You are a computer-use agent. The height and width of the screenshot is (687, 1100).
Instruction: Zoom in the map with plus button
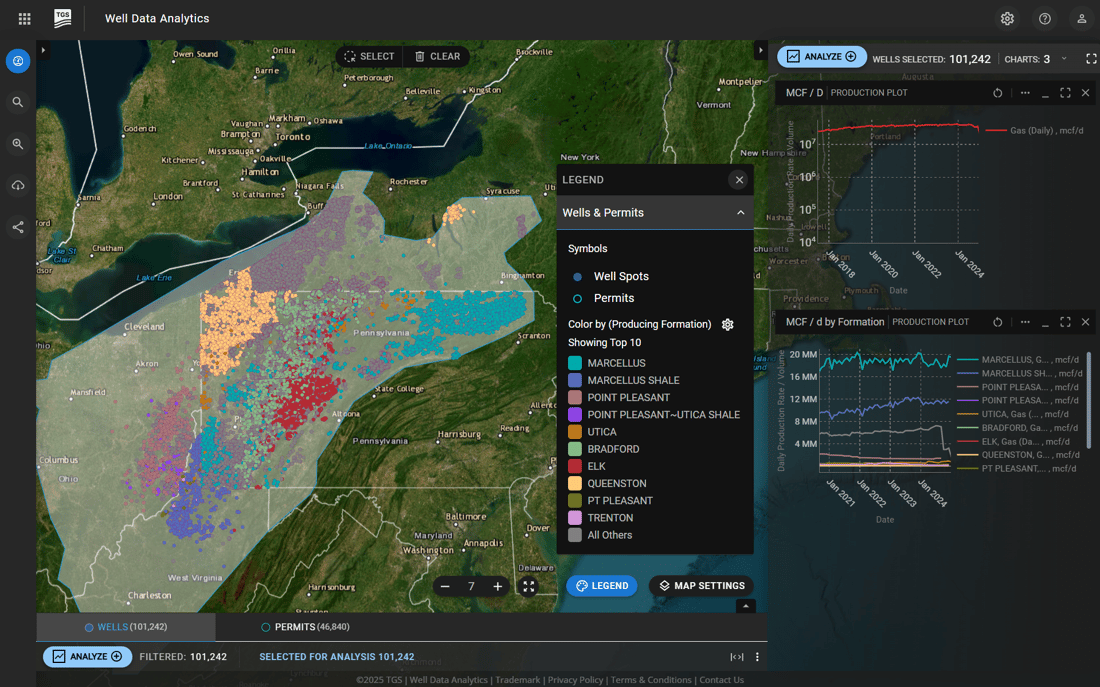[498, 587]
